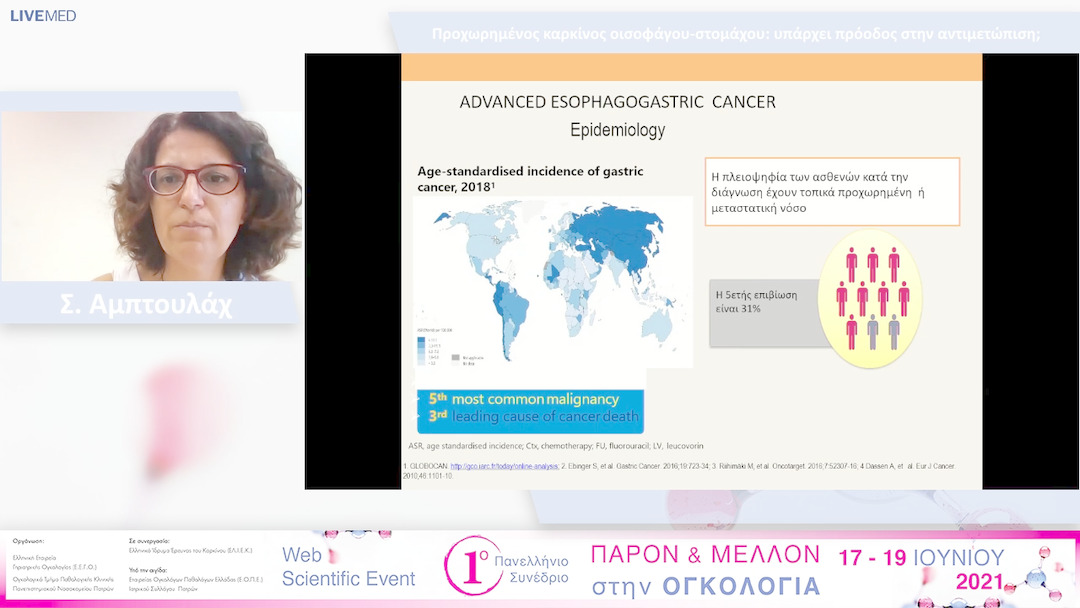Select the speaker's webcam video
This screenshot has width=1080, height=608.
(x=152, y=196)
